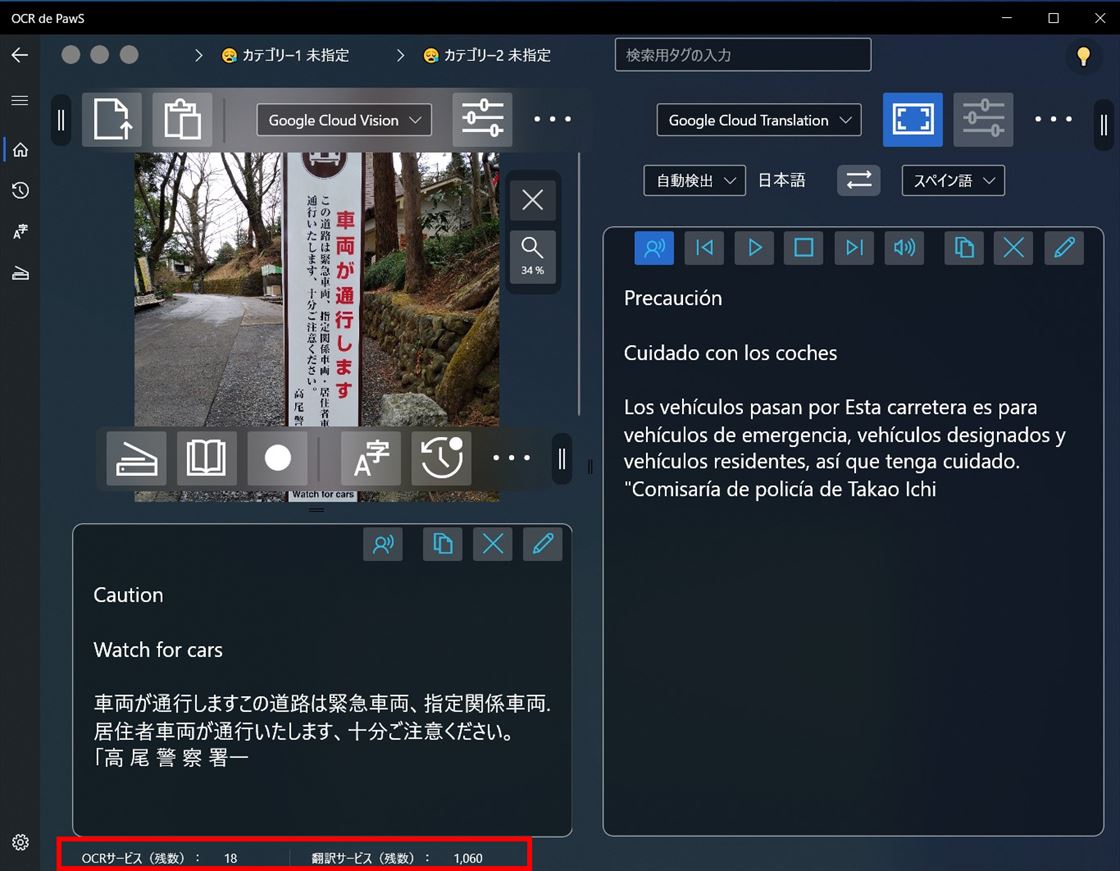
Task: Open the hamburger menu in sidebar
Action: click(x=20, y=101)
